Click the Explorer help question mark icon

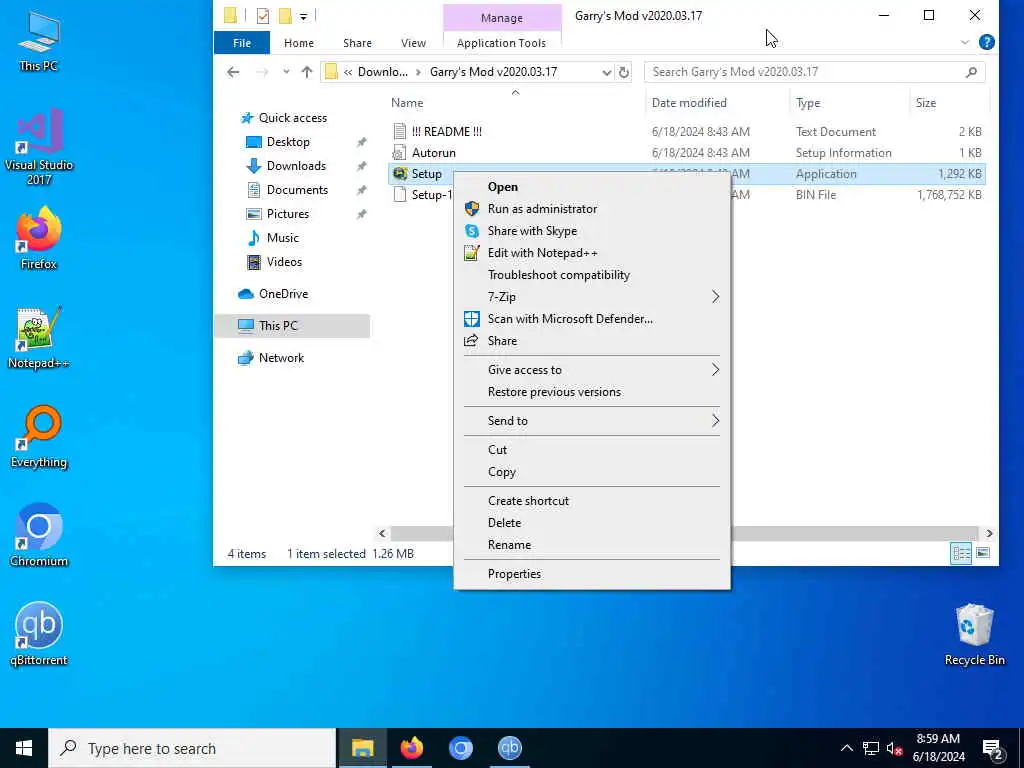point(987,42)
